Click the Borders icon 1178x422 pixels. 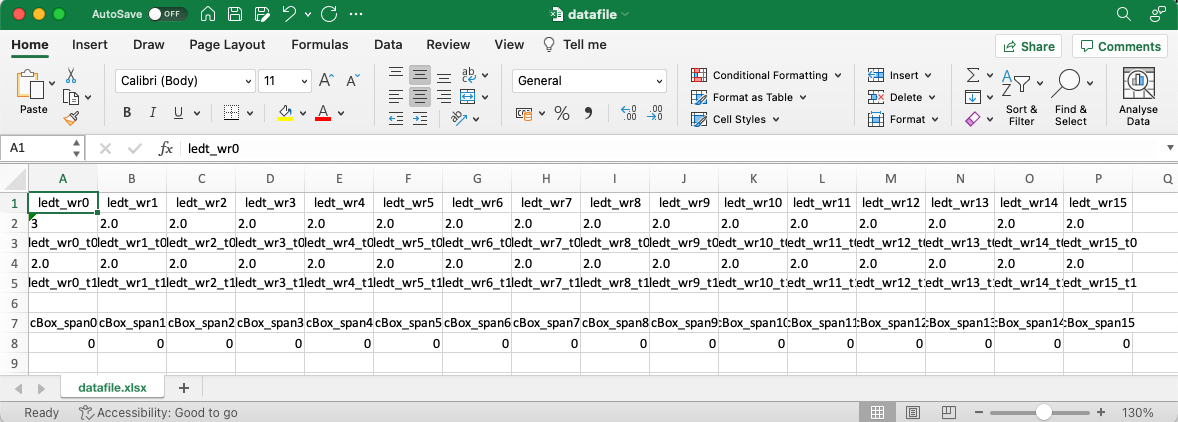[231, 113]
